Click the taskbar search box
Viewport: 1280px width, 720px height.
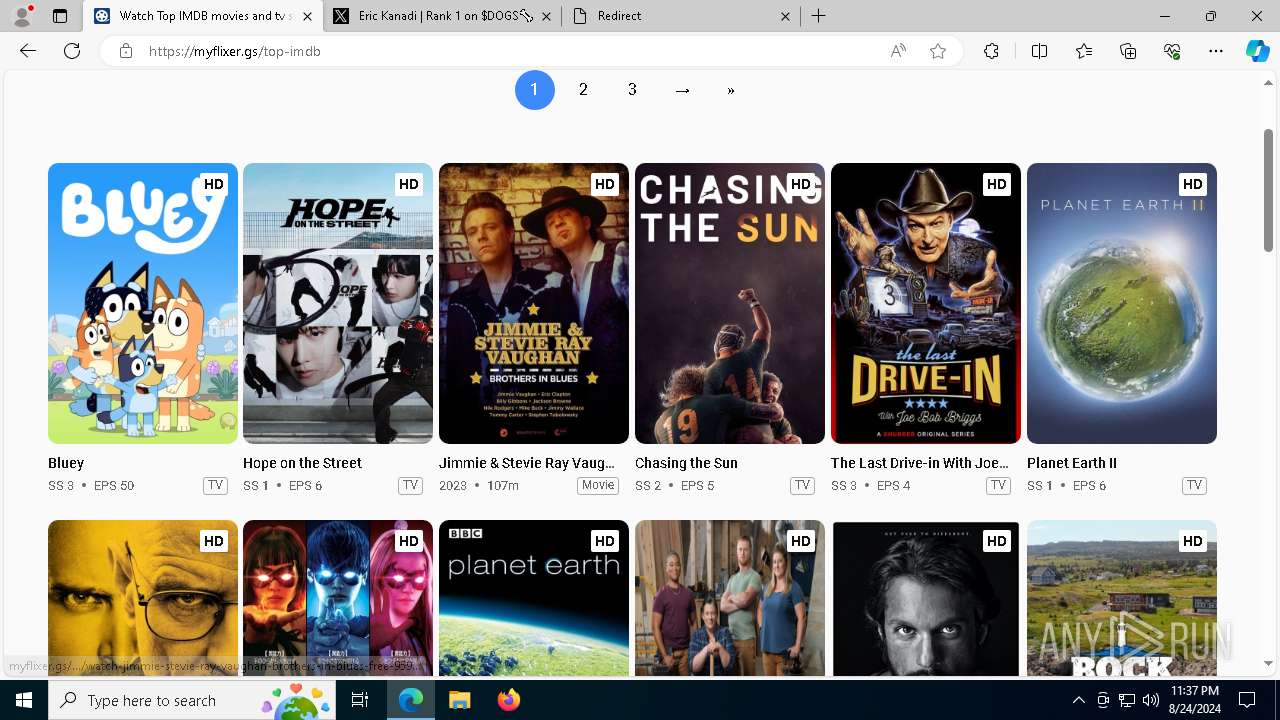click(194, 700)
